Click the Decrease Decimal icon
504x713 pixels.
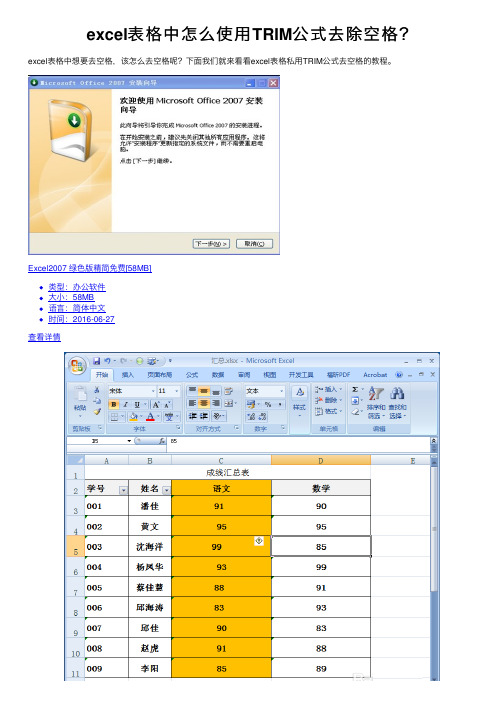pos(262,417)
